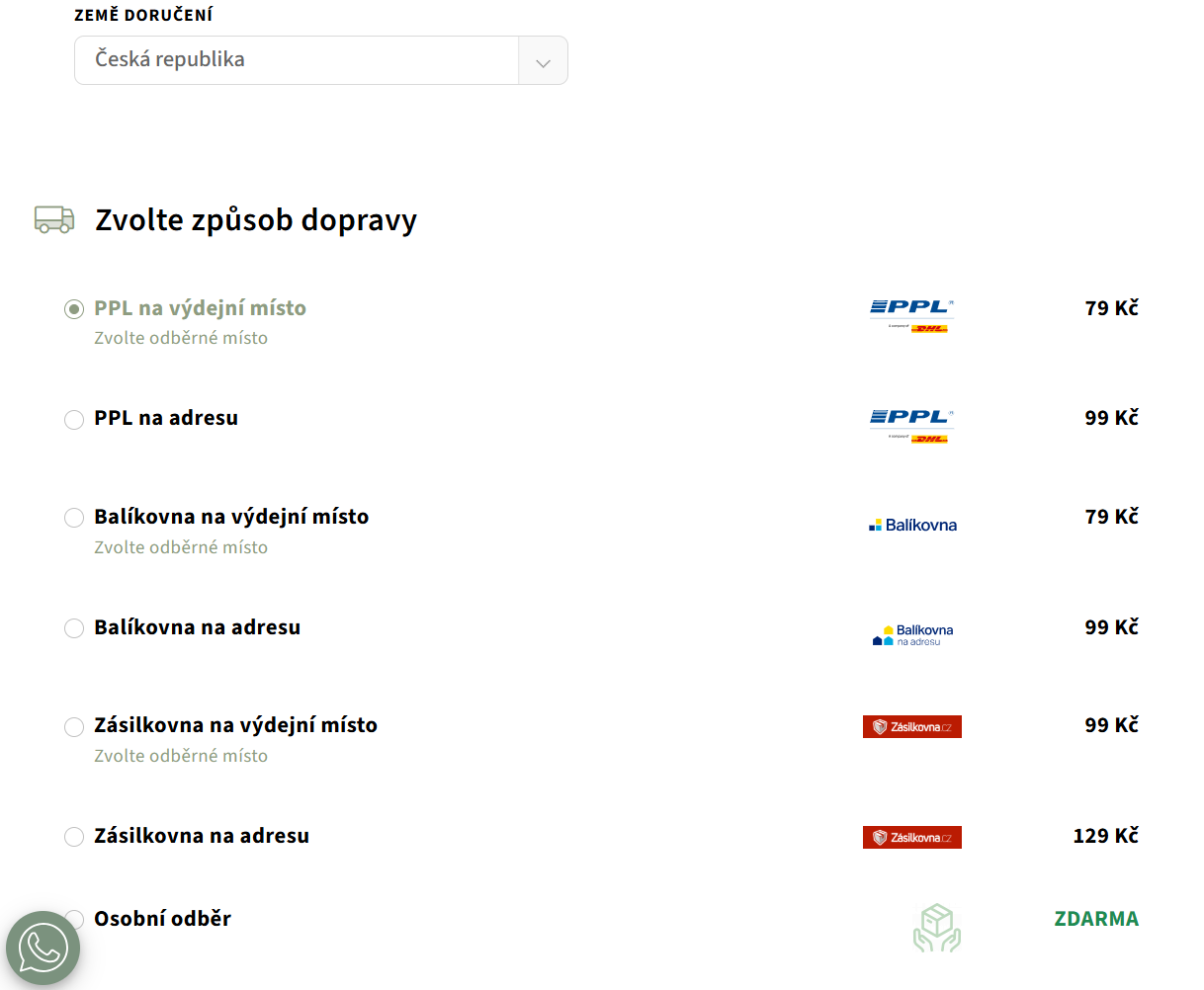Click Zvolte odběrné místo under Balíkovna
This screenshot has width=1204, height=990.
pyautogui.click(x=181, y=547)
